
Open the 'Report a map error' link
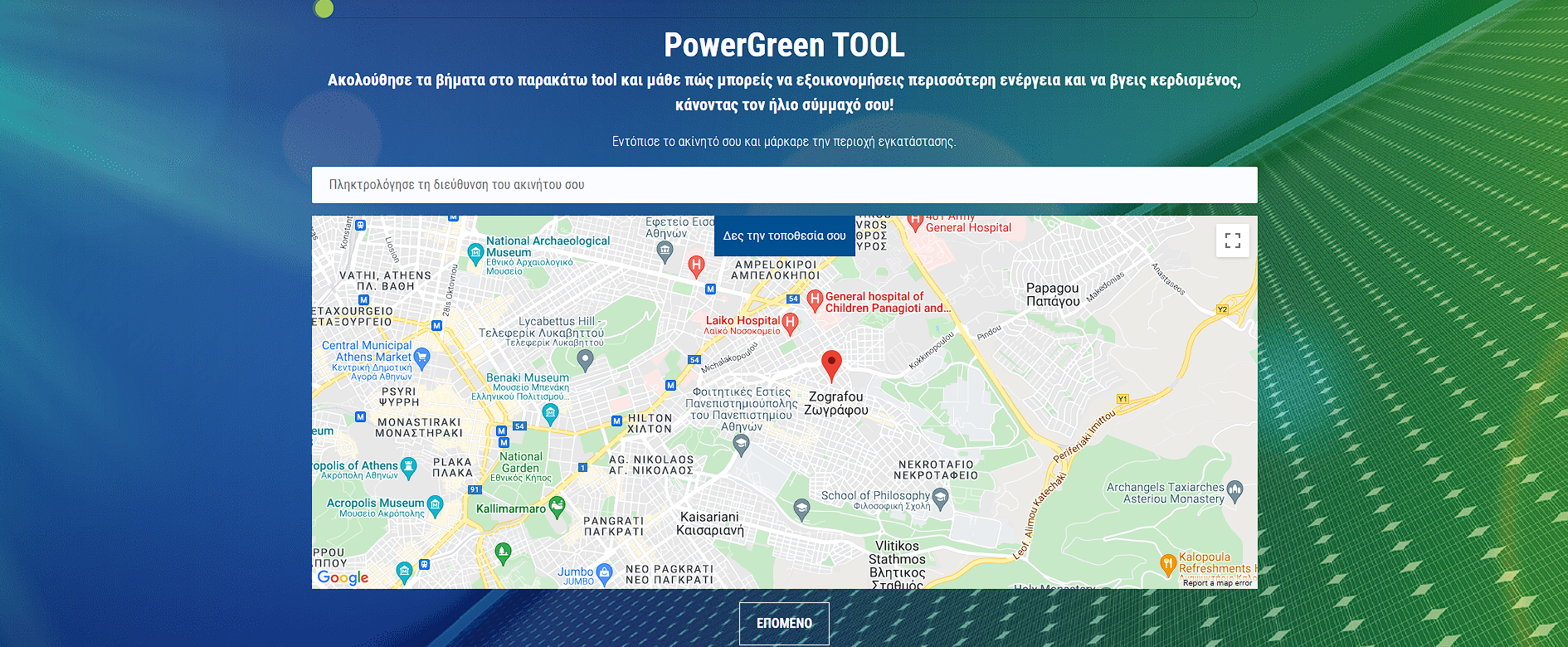1217,583
